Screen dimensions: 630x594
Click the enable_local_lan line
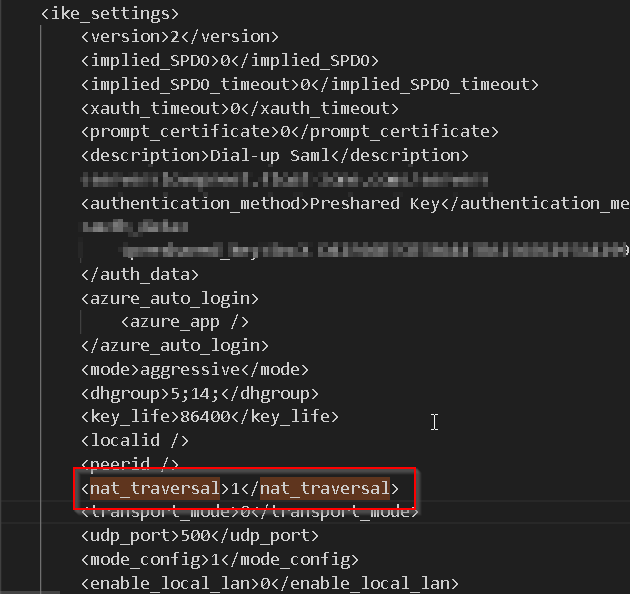click(270, 583)
